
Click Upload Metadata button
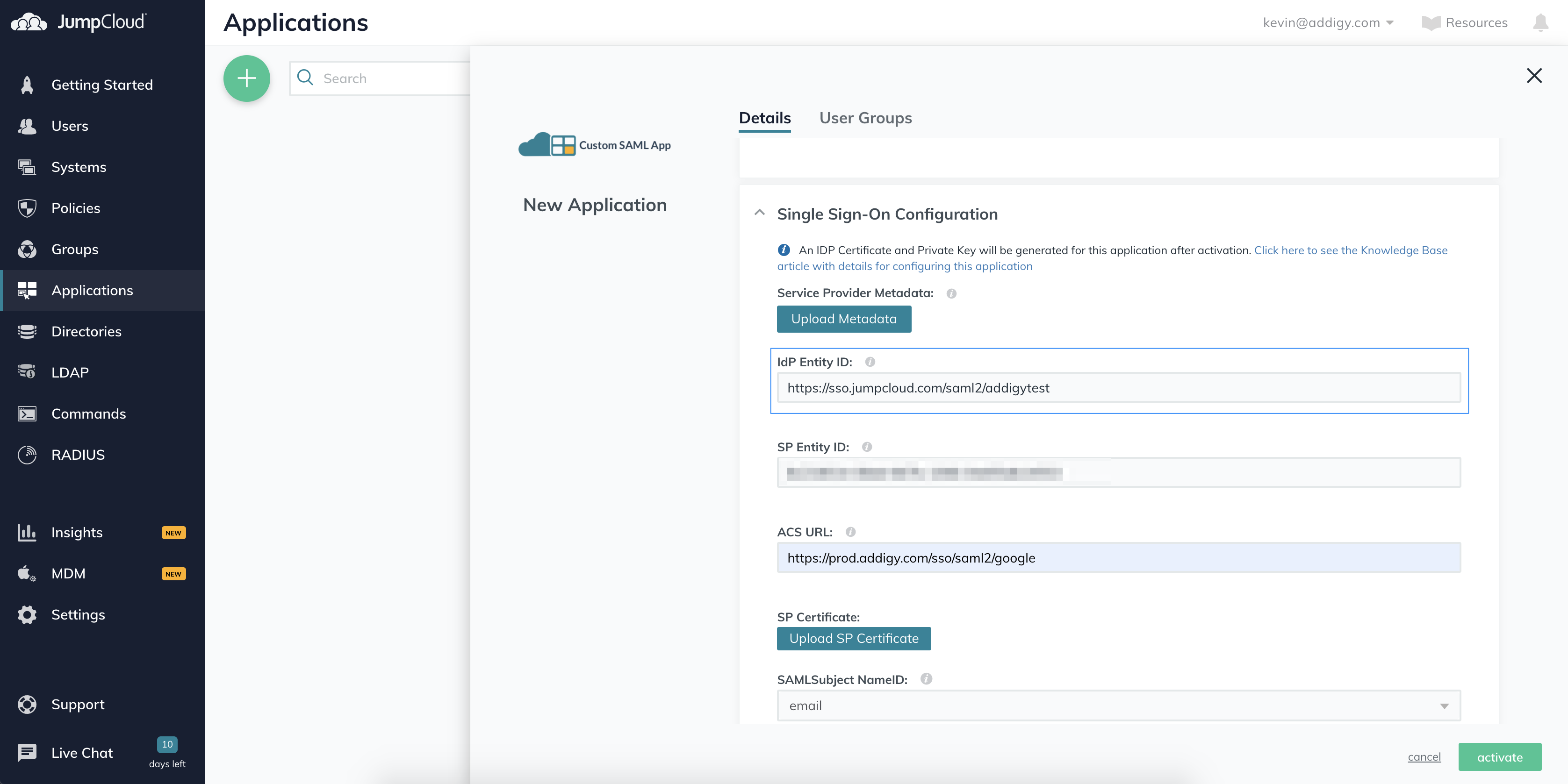(x=844, y=319)
